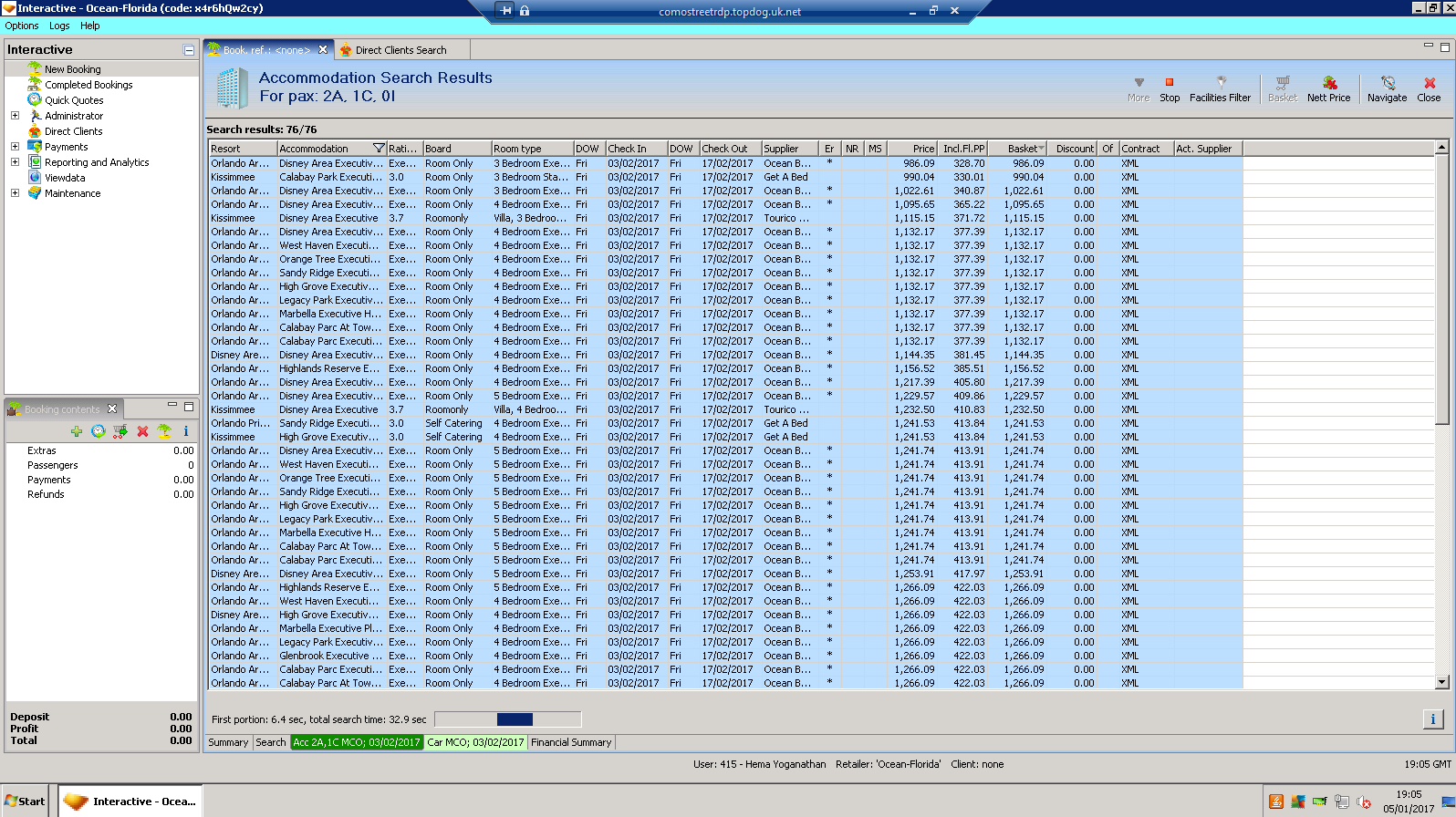Click the Interactive - Ocea... taskbar button
The image size is (1456, 817).
[130, 801]
